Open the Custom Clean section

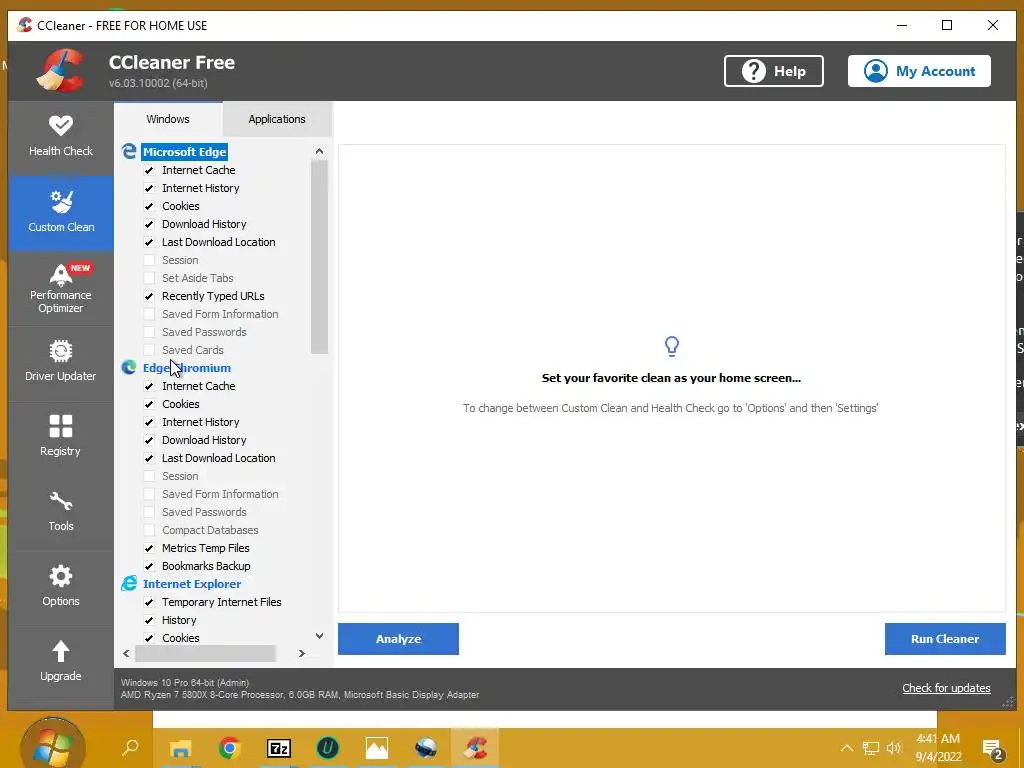[x=61, y=212]
